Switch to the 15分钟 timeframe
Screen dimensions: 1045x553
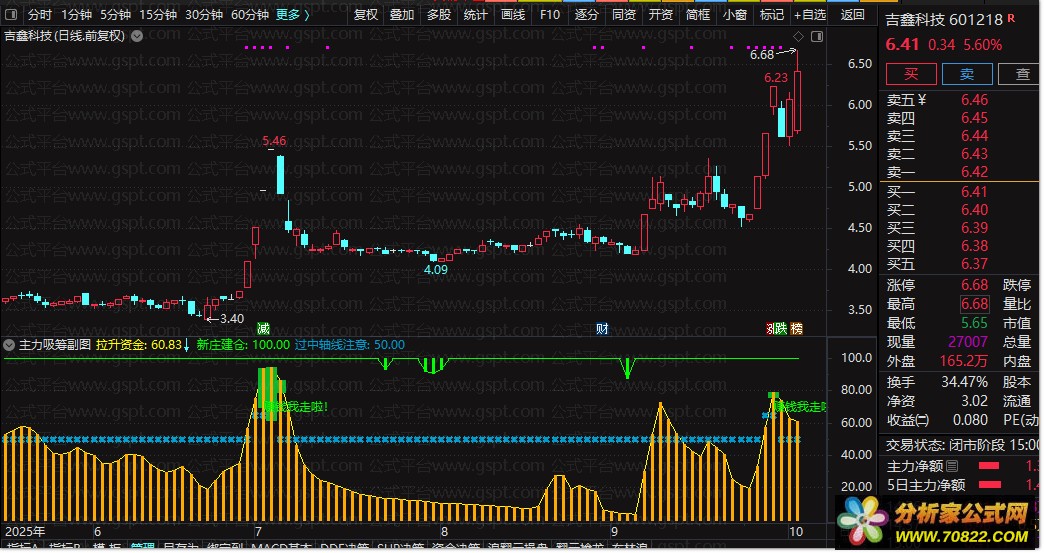[x=158, y=15]
